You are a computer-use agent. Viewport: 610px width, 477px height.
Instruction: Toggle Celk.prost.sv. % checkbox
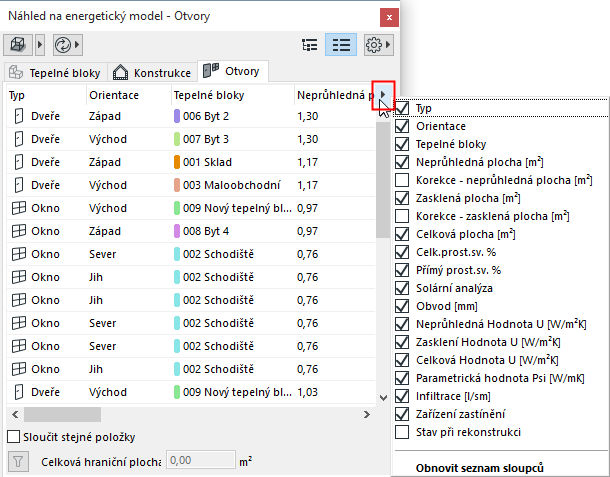402,252
